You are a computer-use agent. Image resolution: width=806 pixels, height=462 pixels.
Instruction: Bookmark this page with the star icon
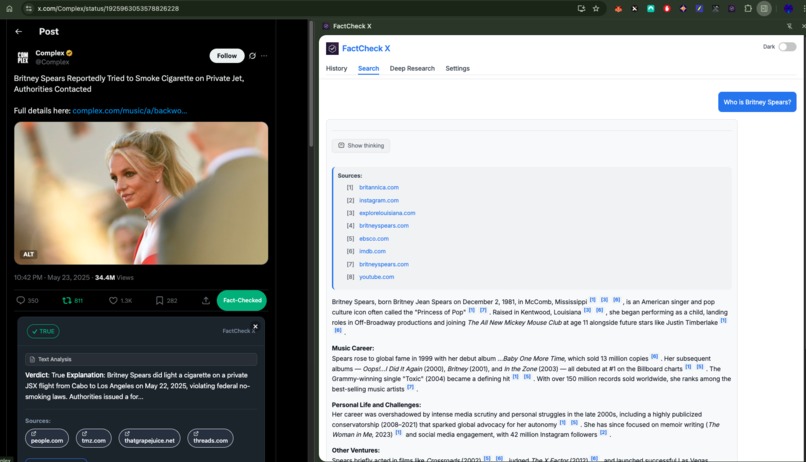coord(596,8)
